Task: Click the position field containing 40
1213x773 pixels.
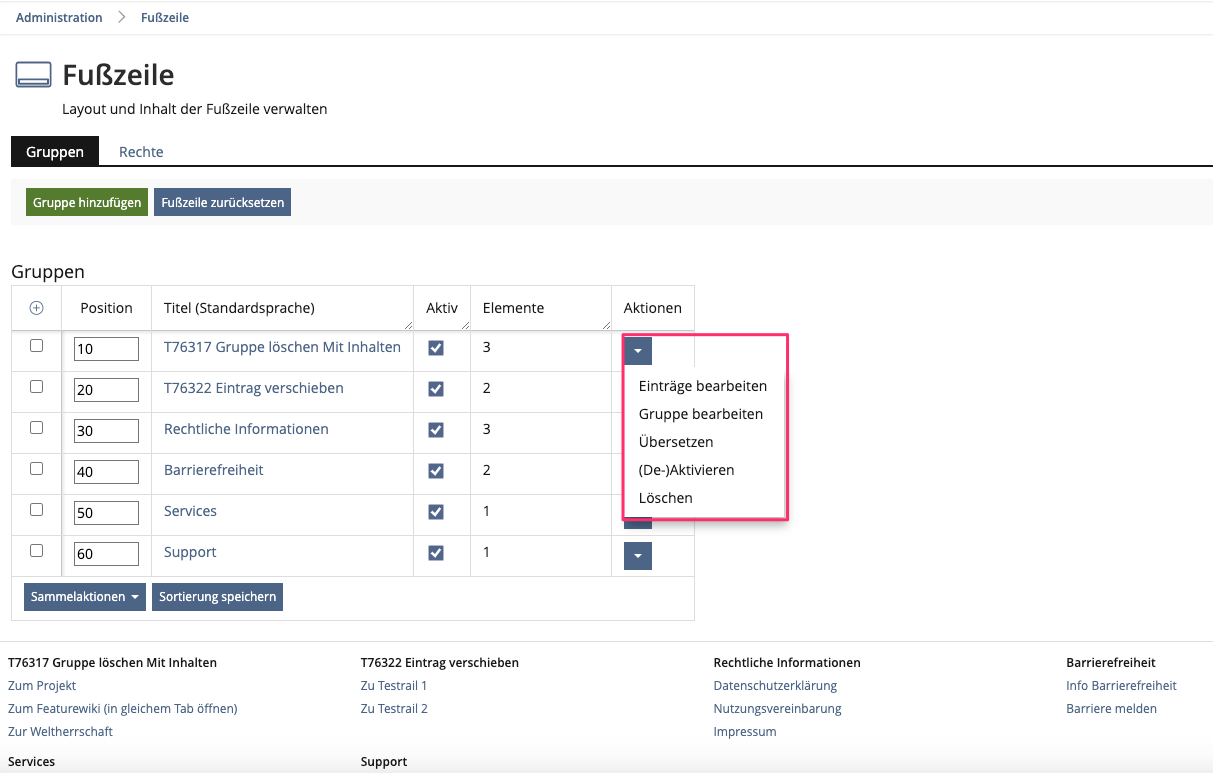Action: [106, 471]
